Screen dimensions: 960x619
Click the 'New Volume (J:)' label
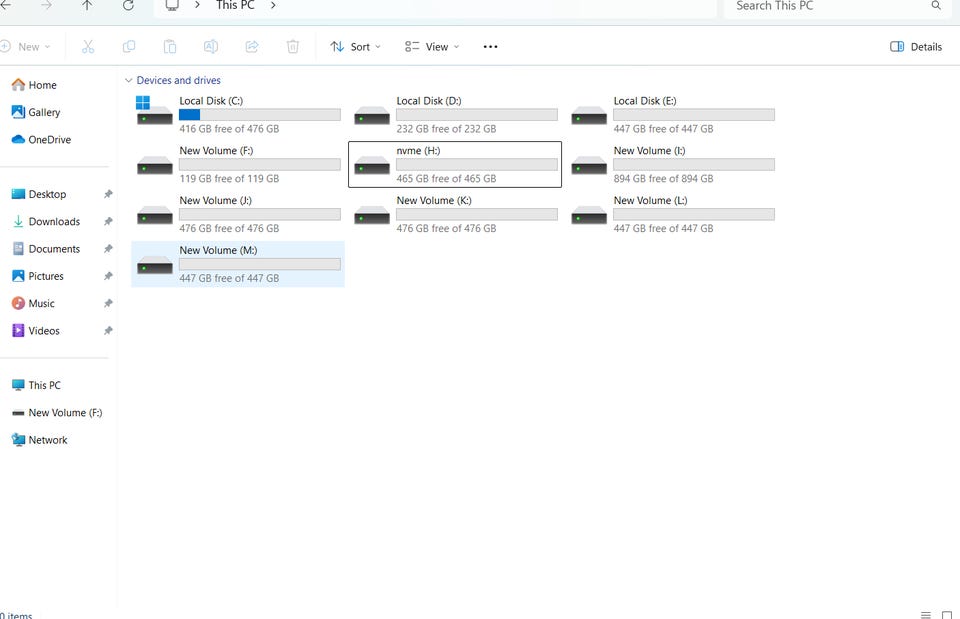pyautogui.click(x=216, y=200)
